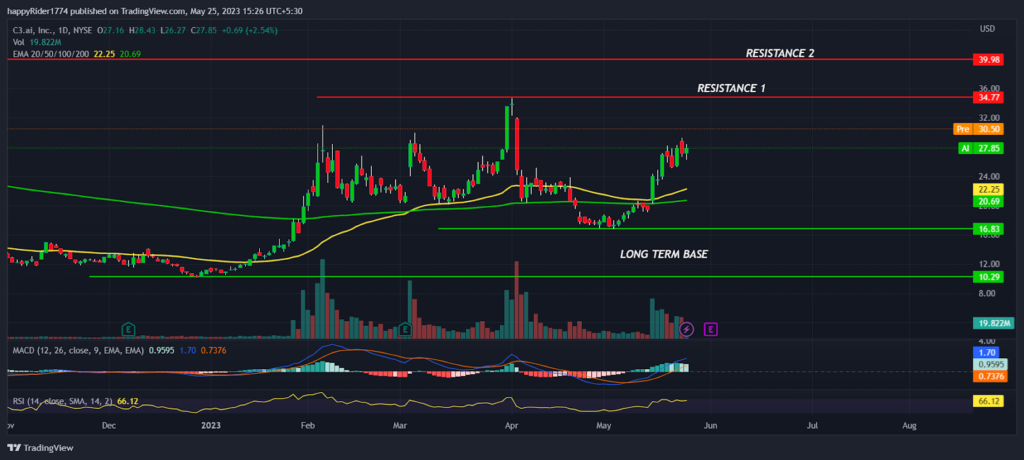The width and height of the screenshot is (1024, 460).
Task: Click the blue 1.70 MACD axis label
Action: point(987,353)
